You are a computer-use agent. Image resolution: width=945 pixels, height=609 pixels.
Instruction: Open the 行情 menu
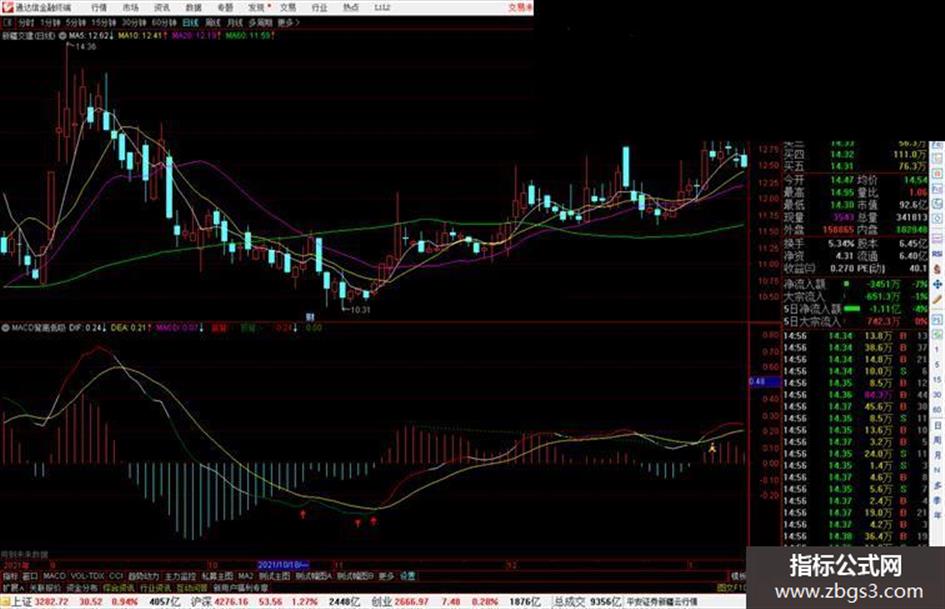tap(99, 8)
